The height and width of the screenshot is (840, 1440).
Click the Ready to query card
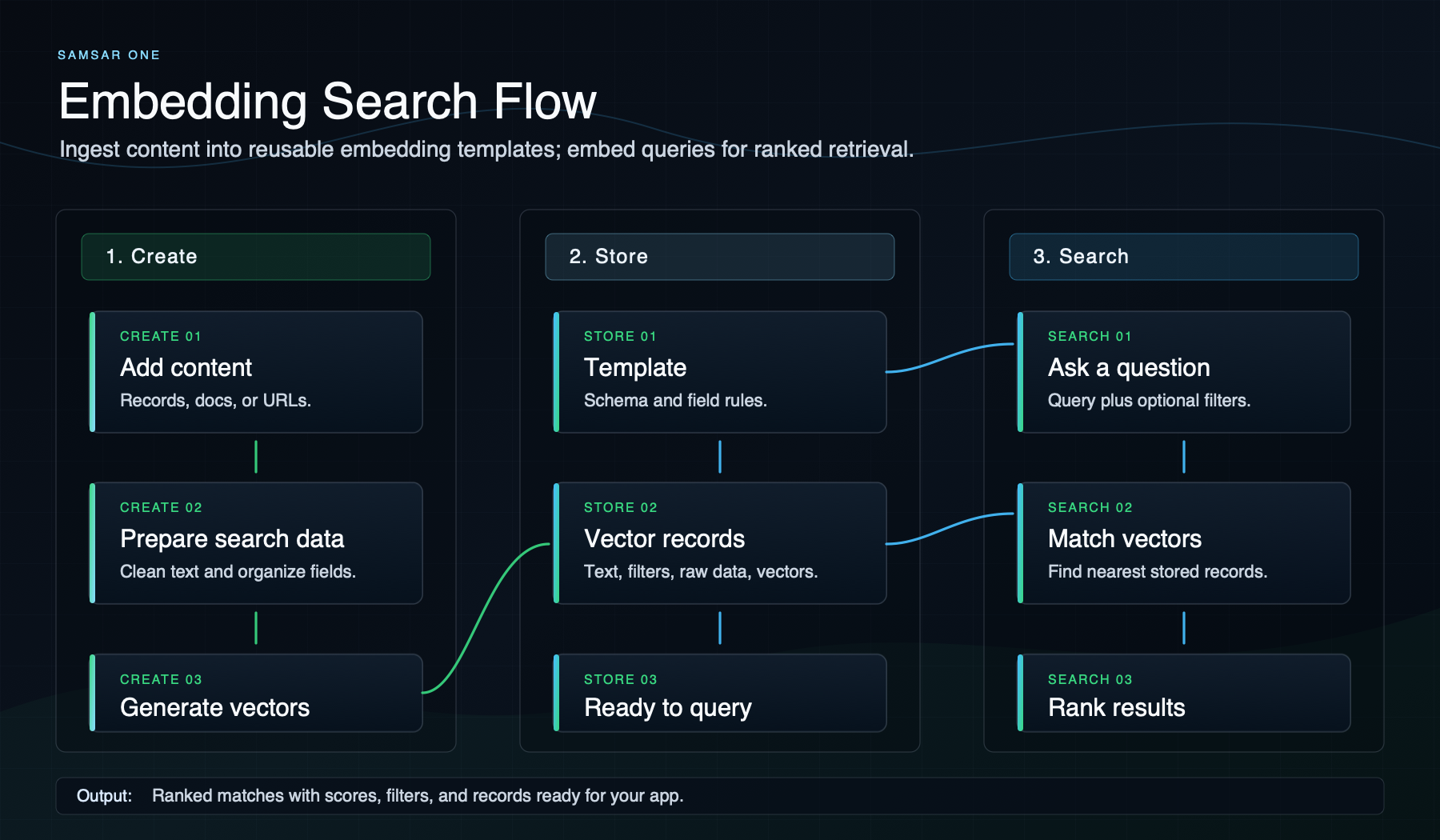tap(719, 693)
